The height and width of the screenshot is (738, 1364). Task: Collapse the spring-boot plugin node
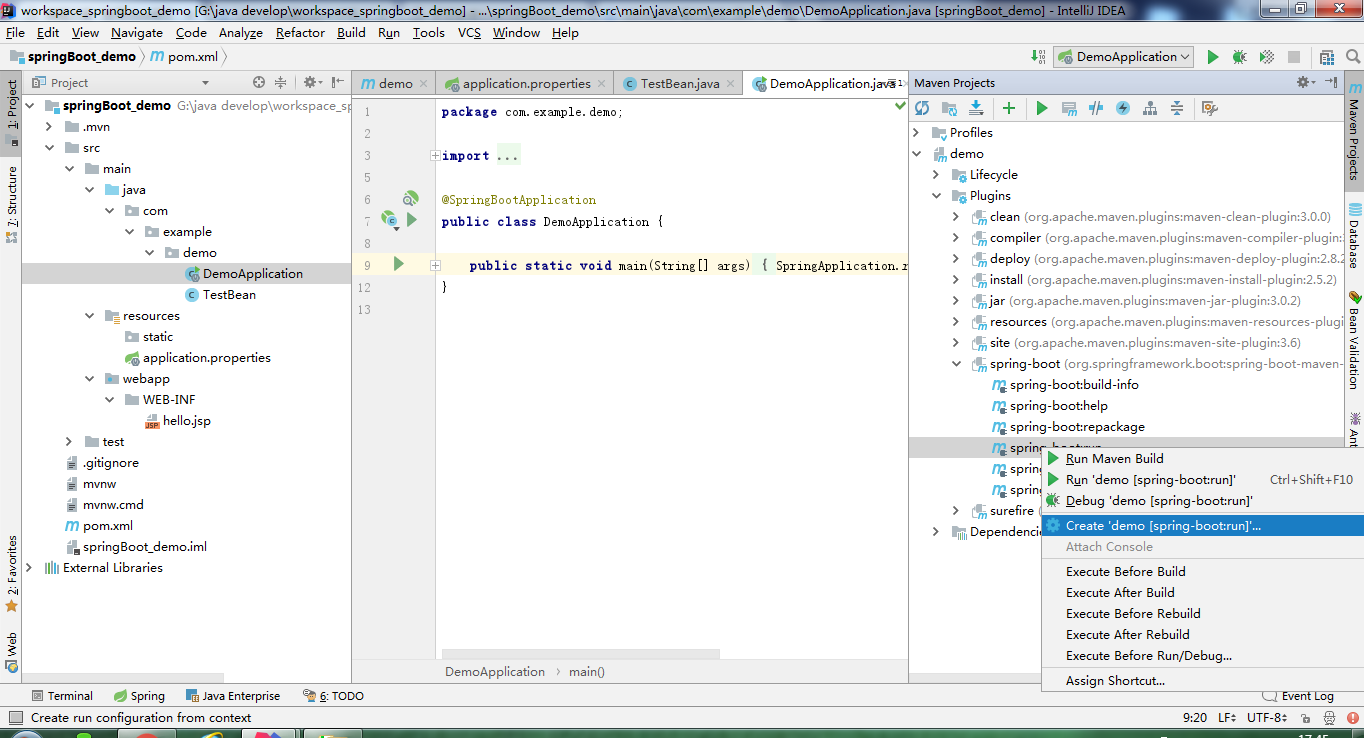(x=956, y=363)
